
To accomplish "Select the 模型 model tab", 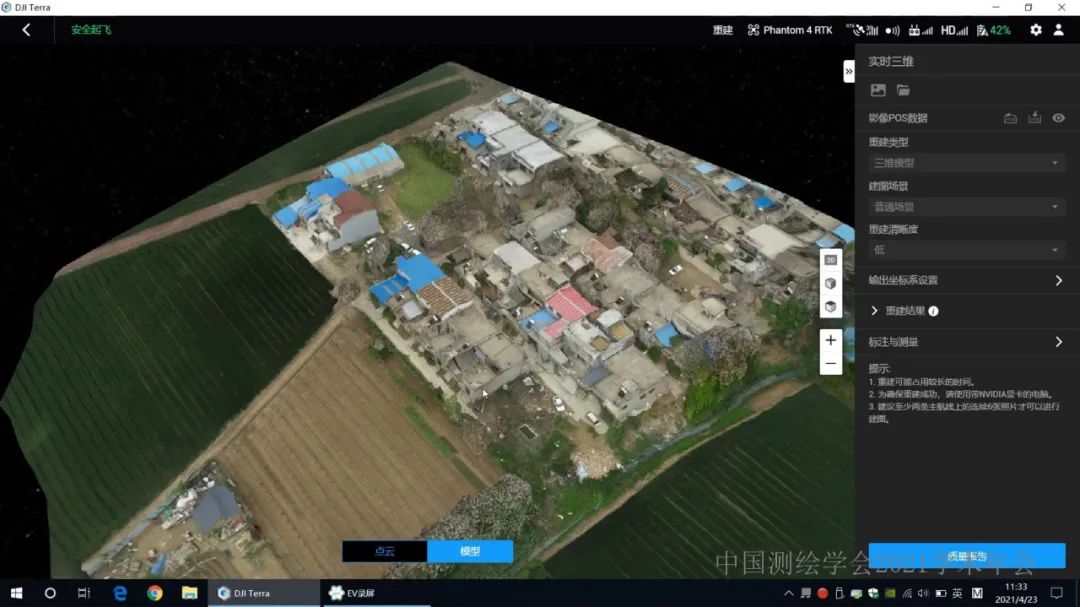I will (x=470, y=551).
